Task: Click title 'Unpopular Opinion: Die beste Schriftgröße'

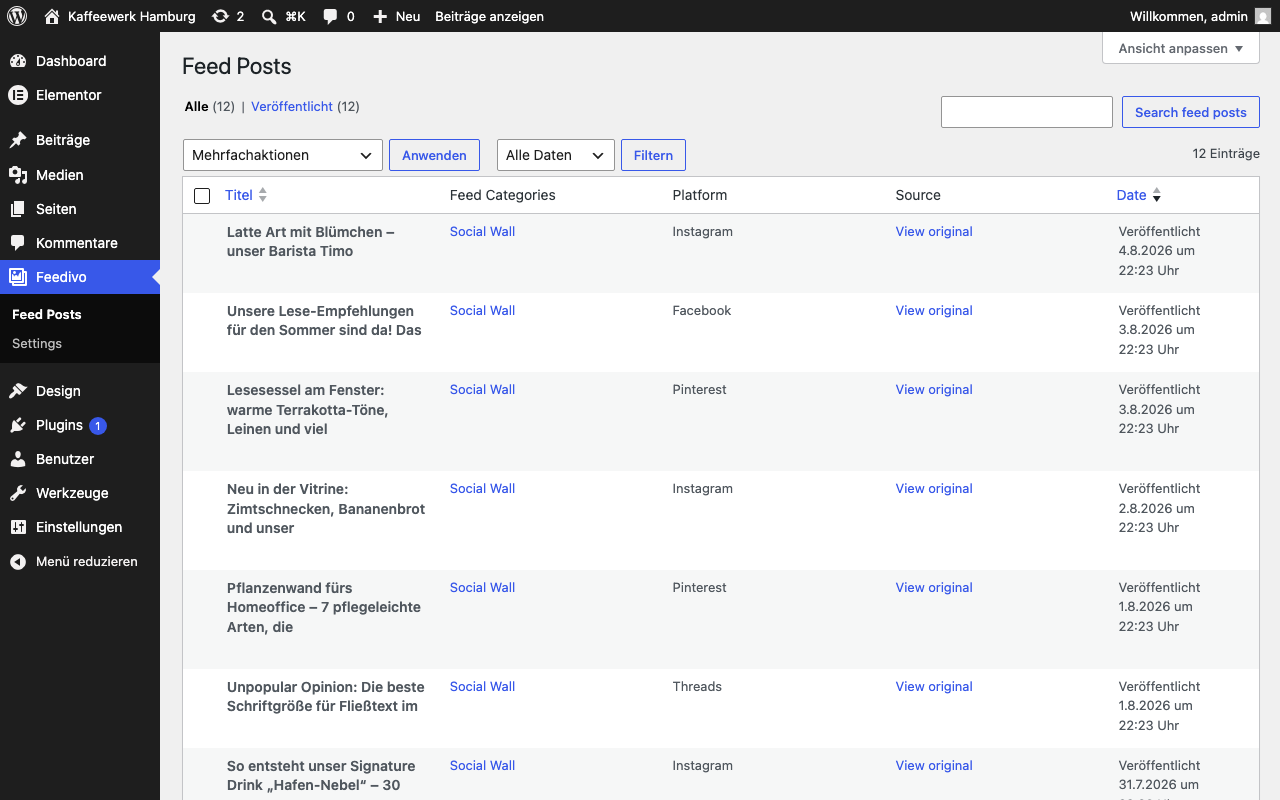Action: (x=326, y=696)
